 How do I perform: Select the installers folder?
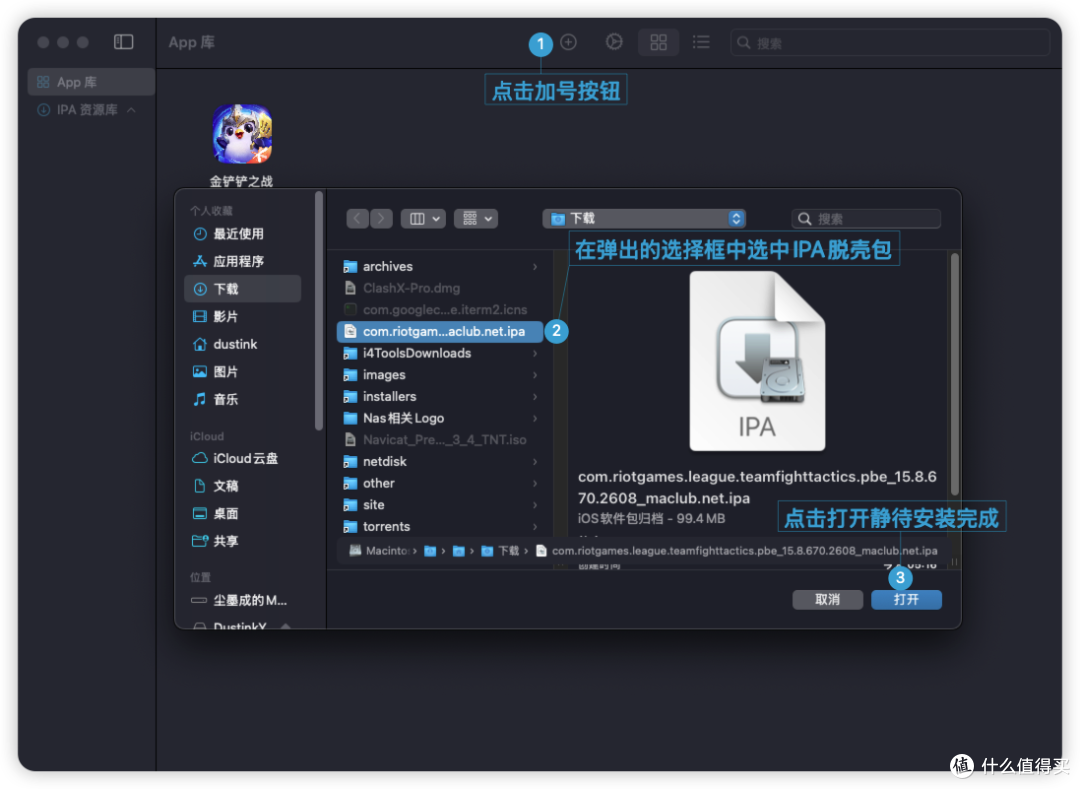coord(441,397)
